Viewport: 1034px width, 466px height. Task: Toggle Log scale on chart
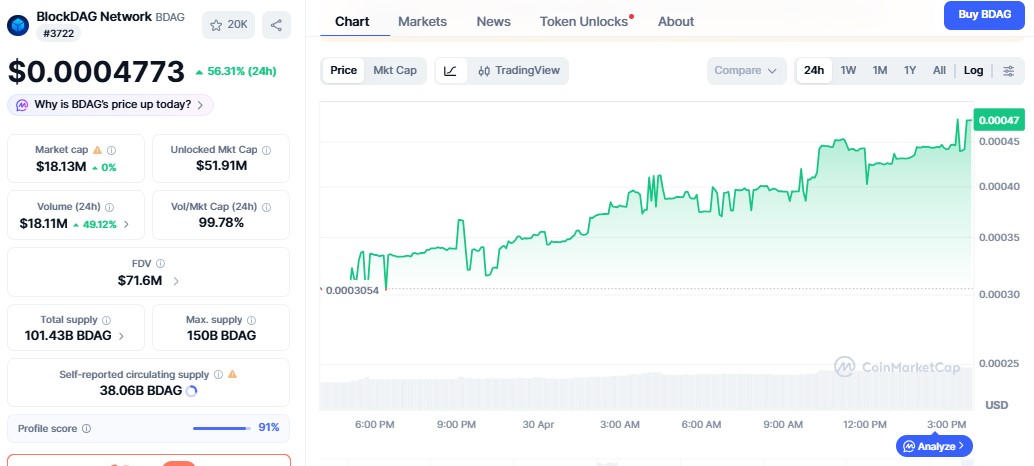tap(973, 71)
